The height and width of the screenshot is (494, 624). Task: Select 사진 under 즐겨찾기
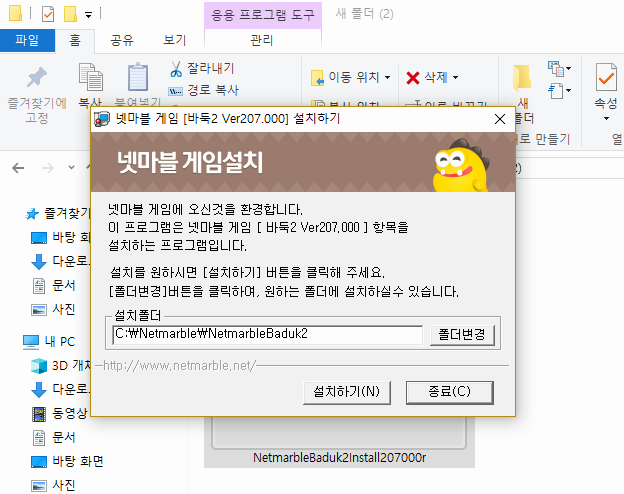pyautogui.click(x=53, y=310)
